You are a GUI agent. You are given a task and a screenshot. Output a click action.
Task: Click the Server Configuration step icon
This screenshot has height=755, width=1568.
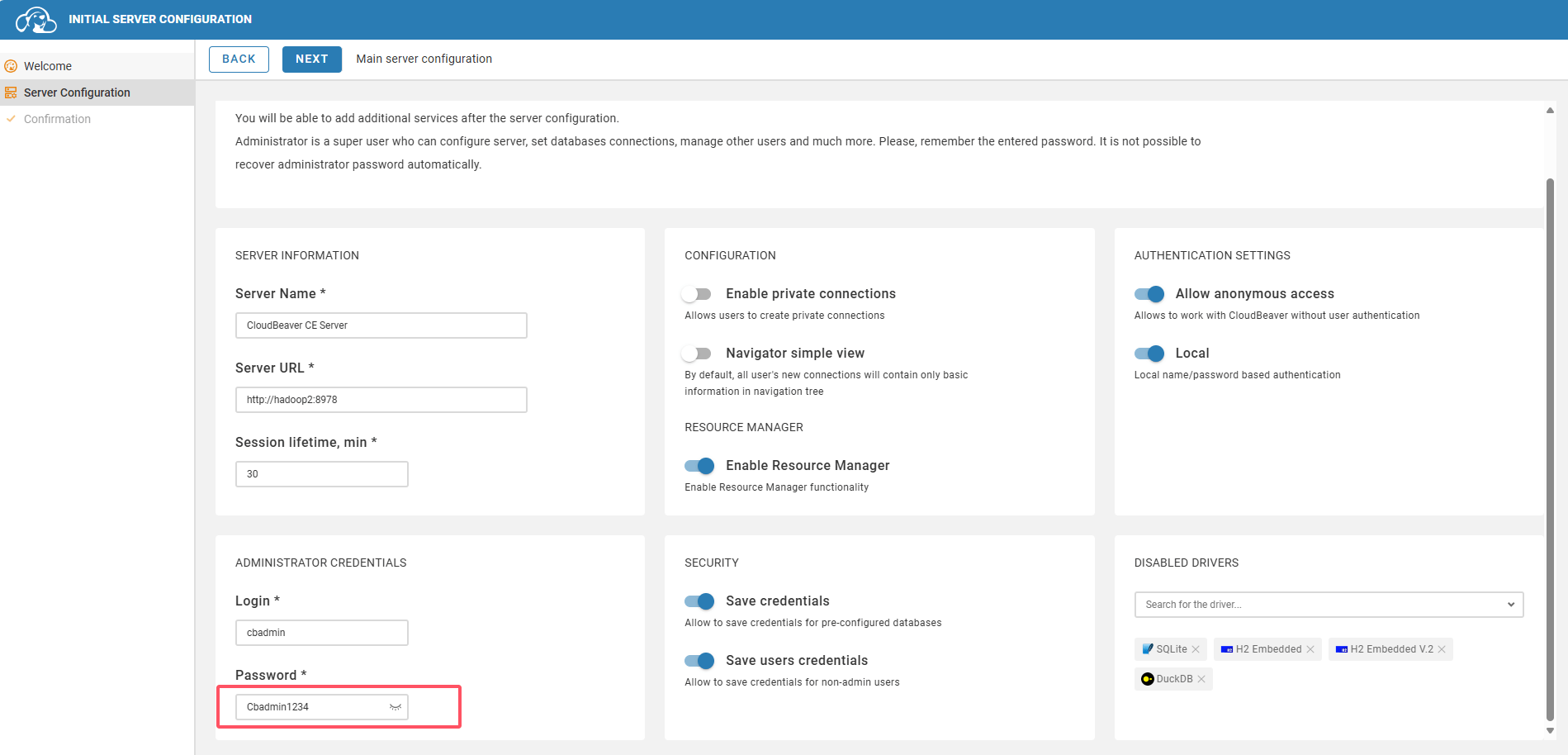click(x=11, y=93)
